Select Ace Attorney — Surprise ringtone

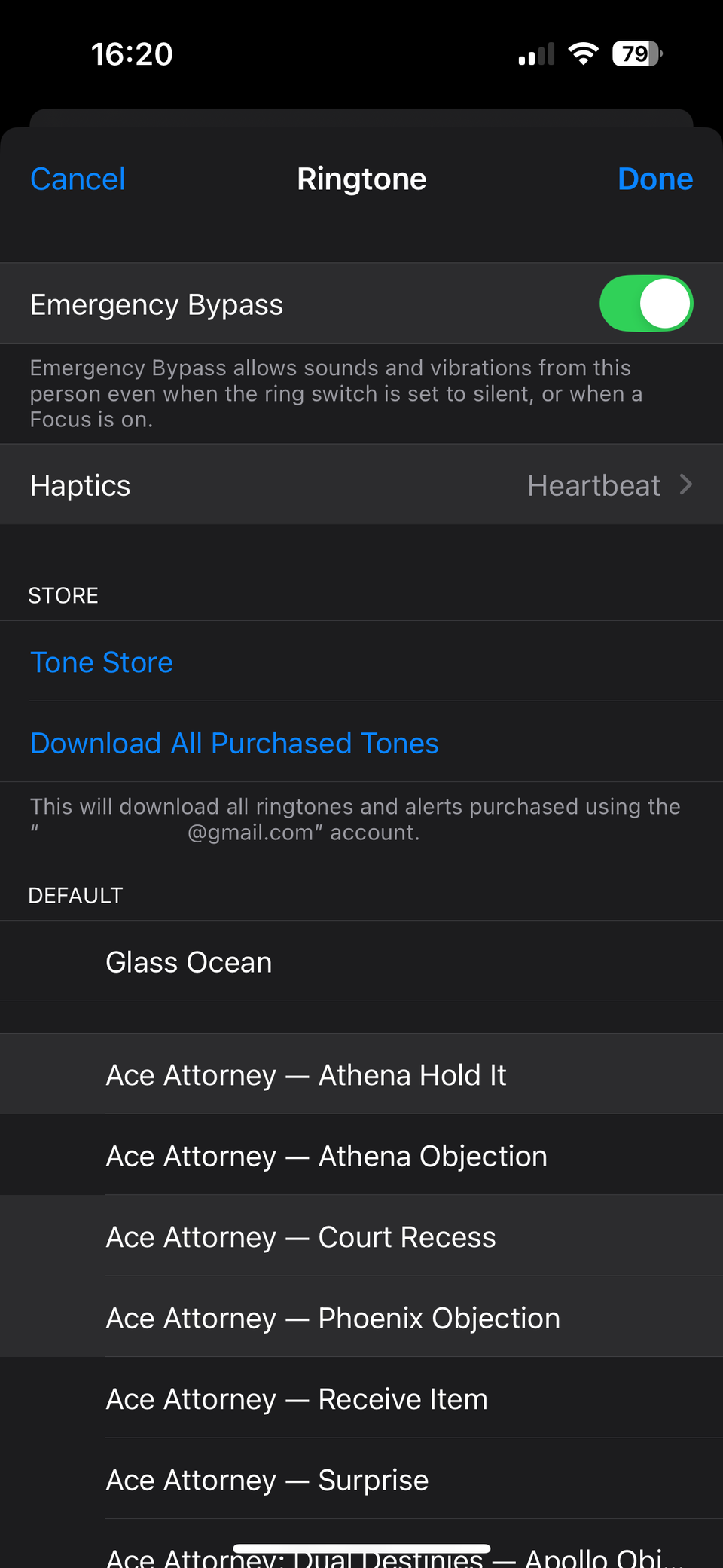pos(267,1481)
